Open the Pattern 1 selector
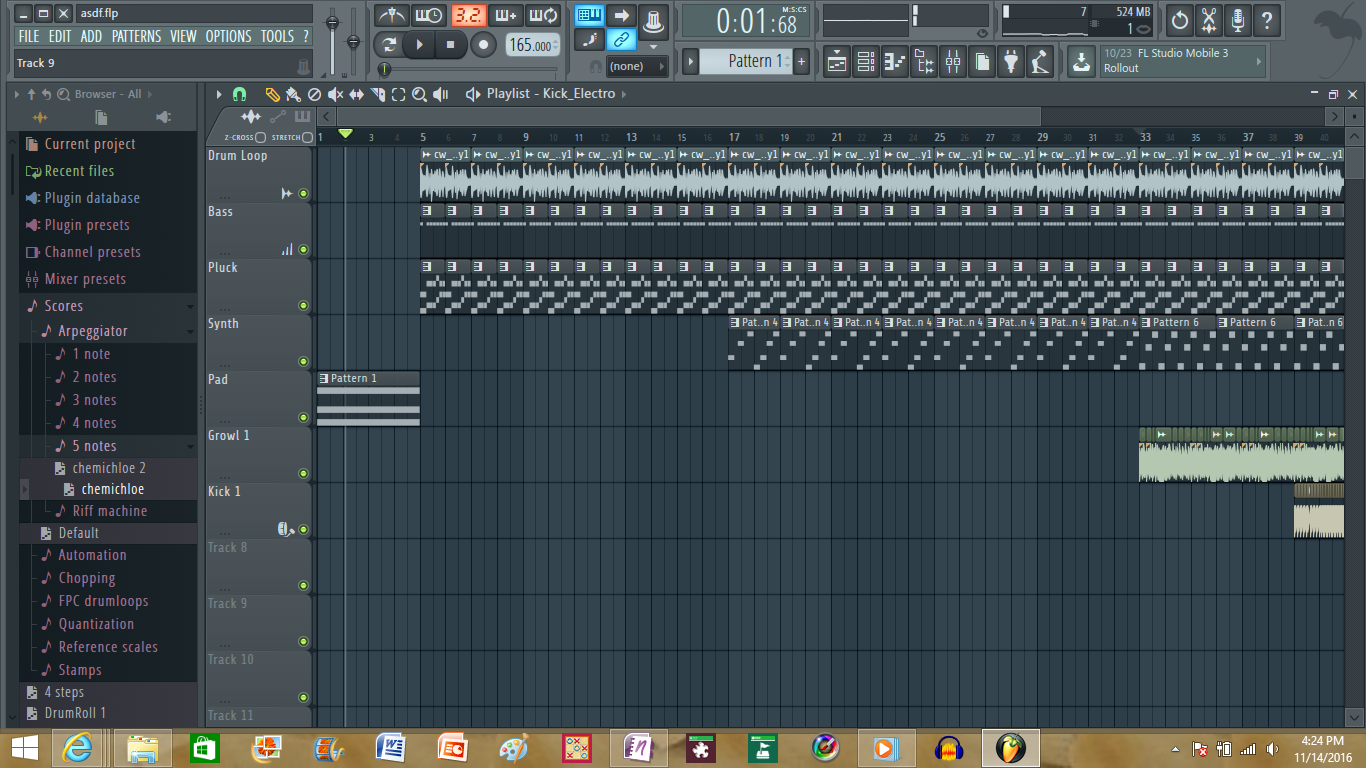The height and width of the screenshot is (768, 1366). (x=744, y=61)
